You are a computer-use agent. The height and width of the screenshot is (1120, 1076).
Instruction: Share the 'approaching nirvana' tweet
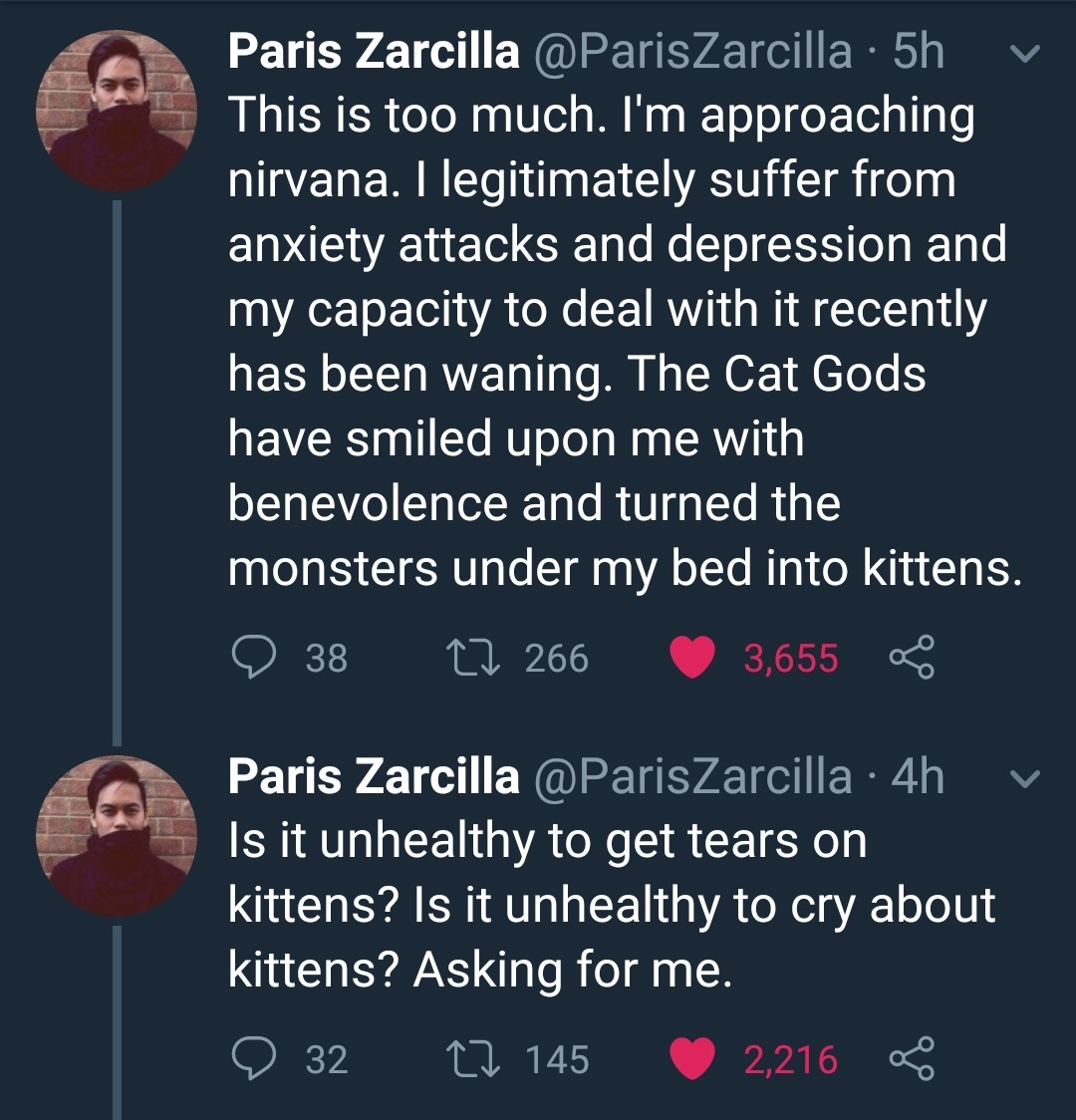point(909,658)
